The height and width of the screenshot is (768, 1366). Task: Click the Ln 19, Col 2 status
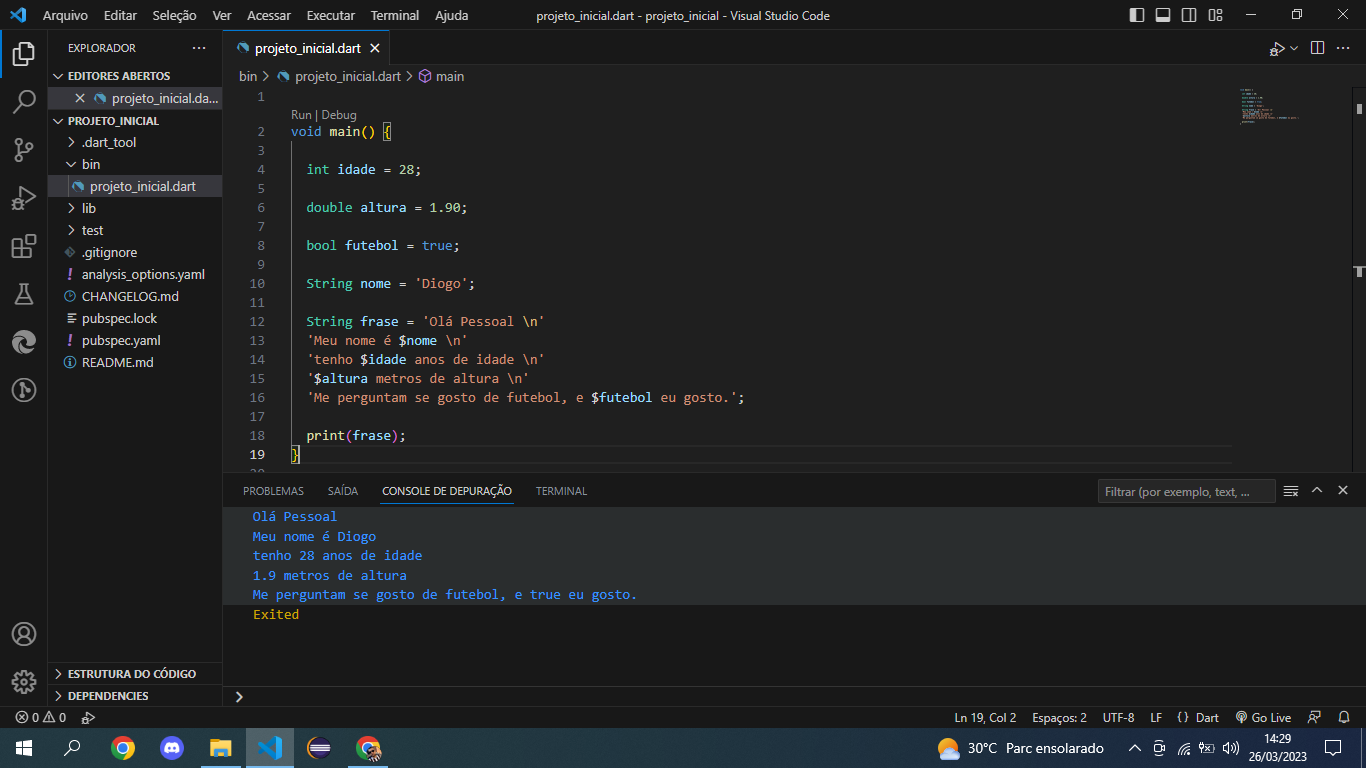pyautogui.click(x=985, y=717)
